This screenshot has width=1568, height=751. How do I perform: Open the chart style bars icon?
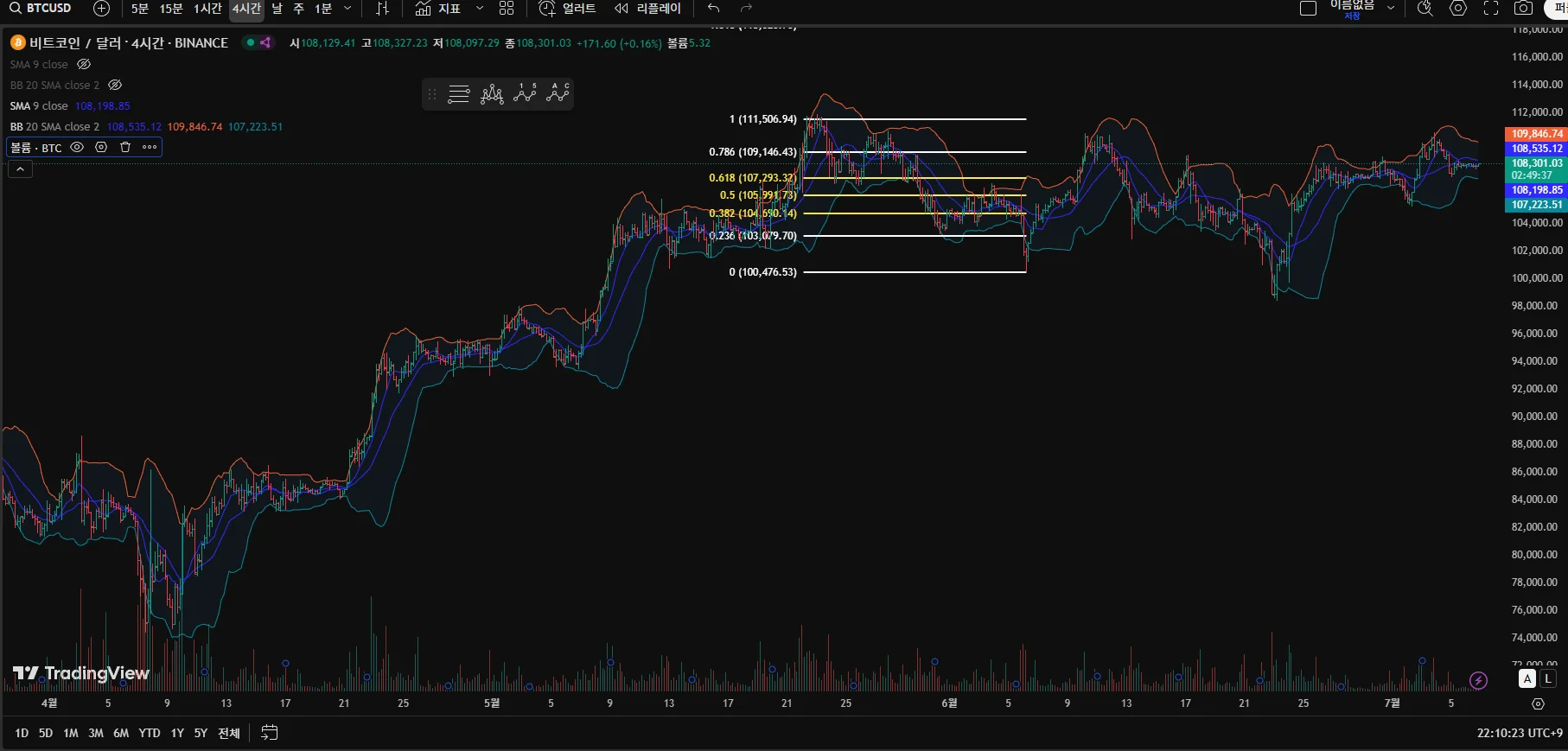[383, 9]
